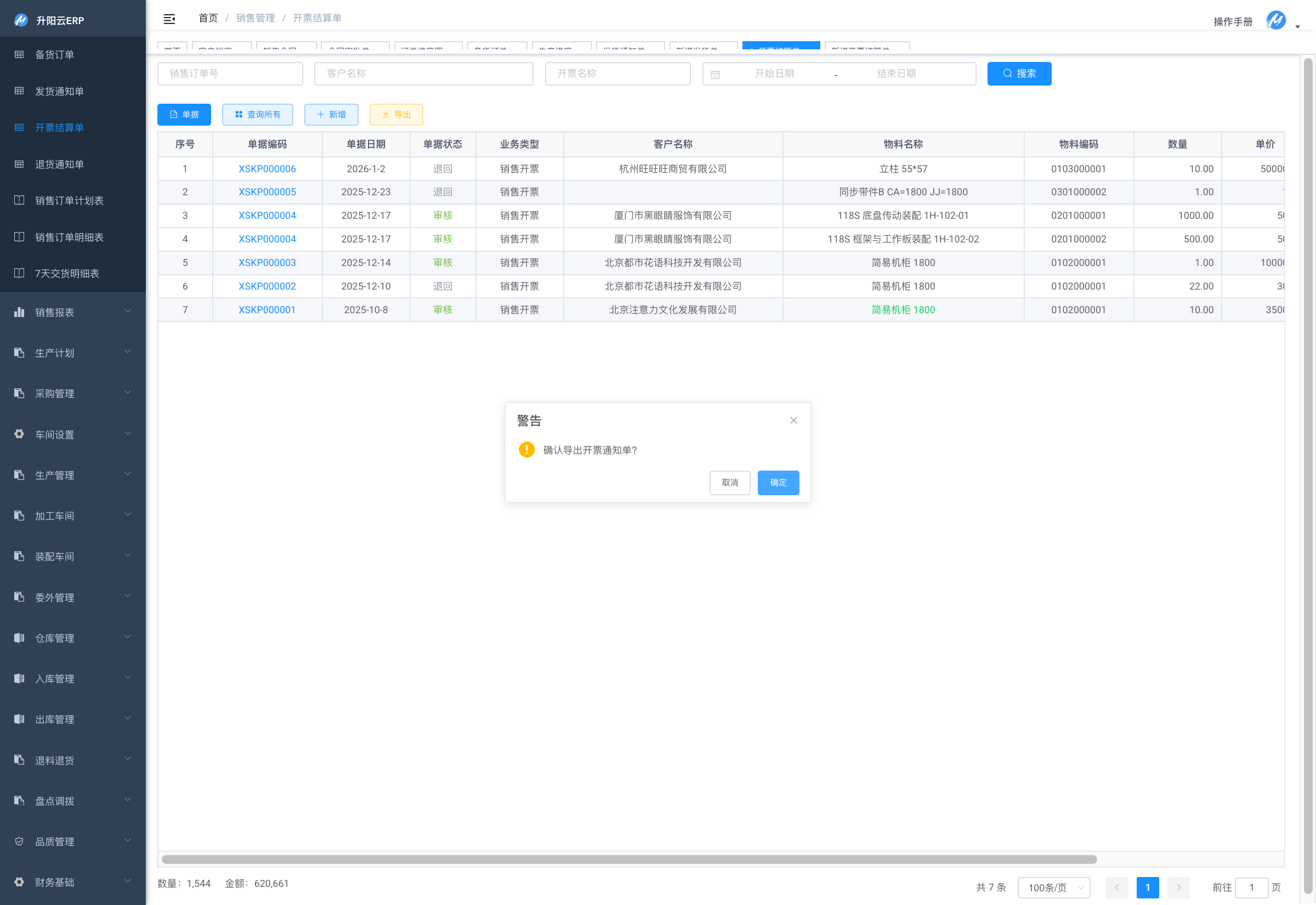The width and height of the screenshot is (1316, 905).
Task: Open 发货通知单 in the sidebar
Action: point(60,91)
